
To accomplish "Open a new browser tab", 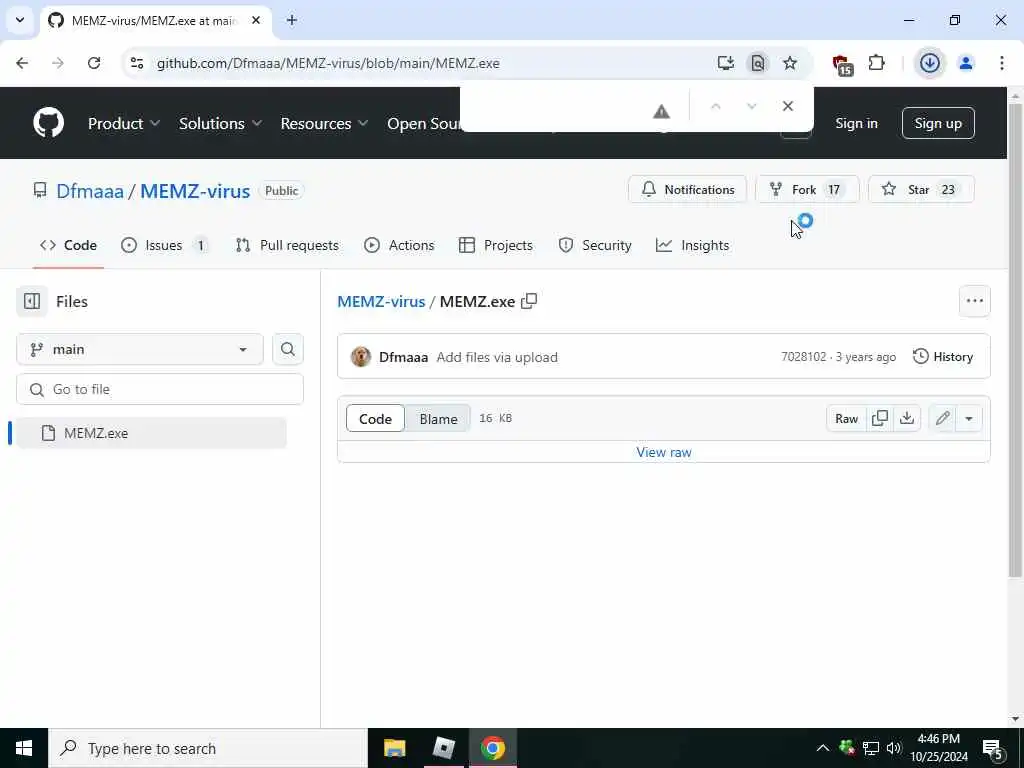I will (x=292, y=20).
